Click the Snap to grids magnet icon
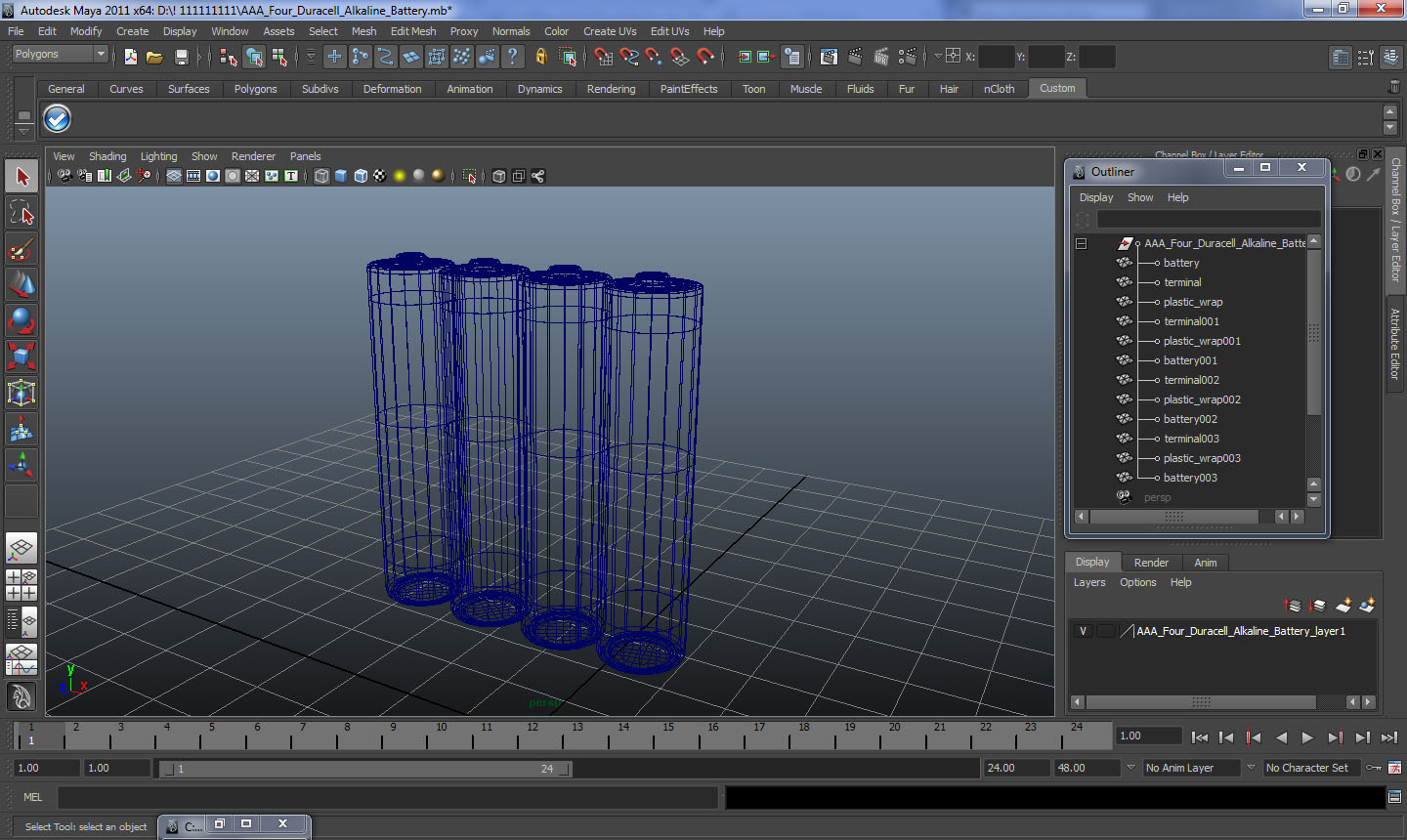The width and height of the screenshot is (1407, 840). point(603,57)
